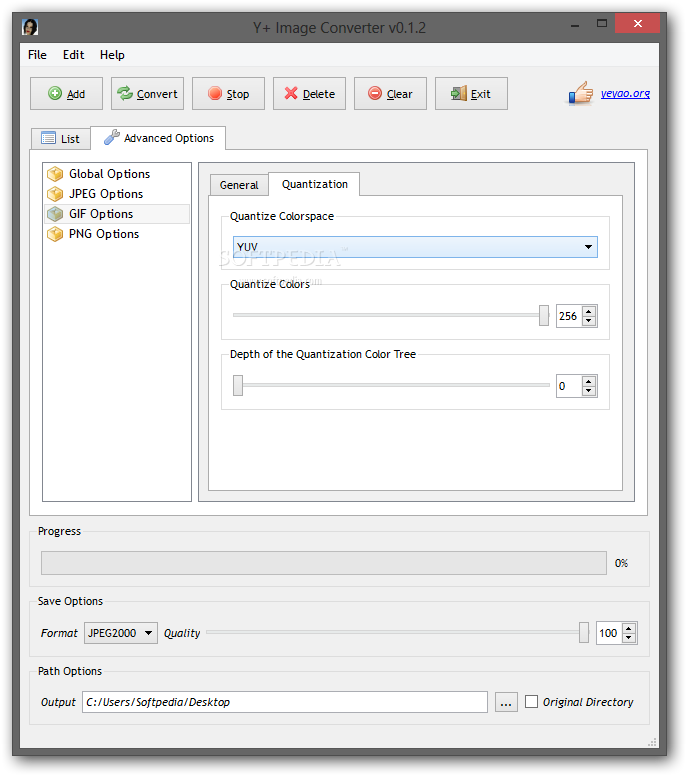Enable the Original Directory checkbox
Screen dimensions: 687x776
click(x=531, y=701)
